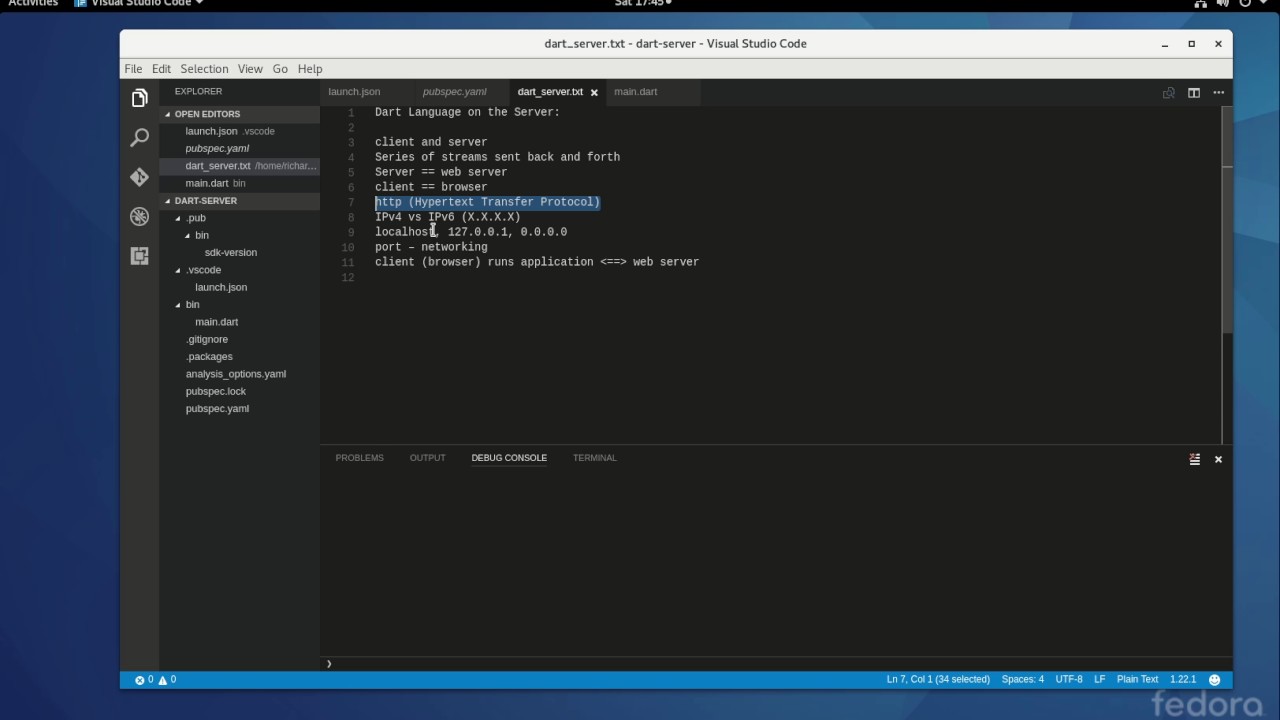Viewport: 1280px width, 720px height.
Task: Open the Explorer view in activity bar
Action: (x=139, y=98)
